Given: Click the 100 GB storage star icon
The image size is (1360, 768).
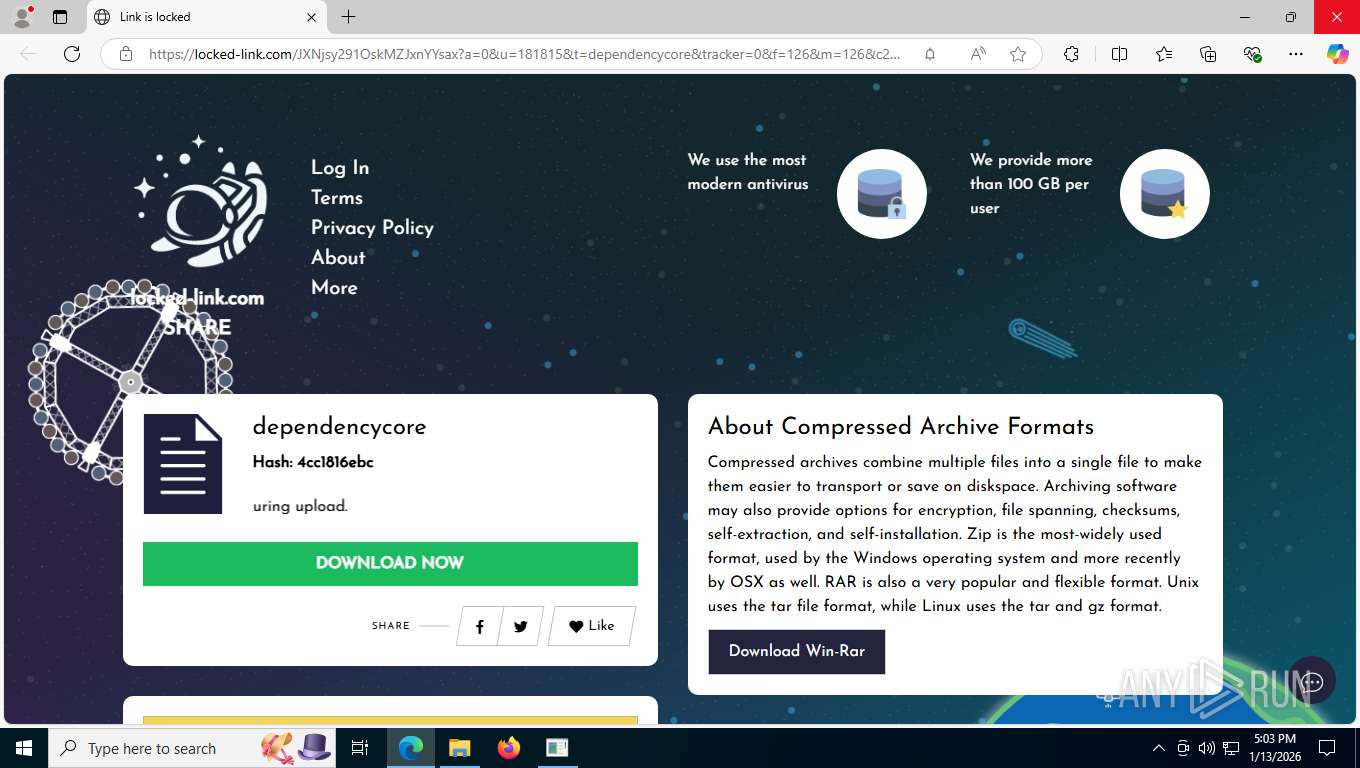Looking at the screenshot, I should (1164, 194).
